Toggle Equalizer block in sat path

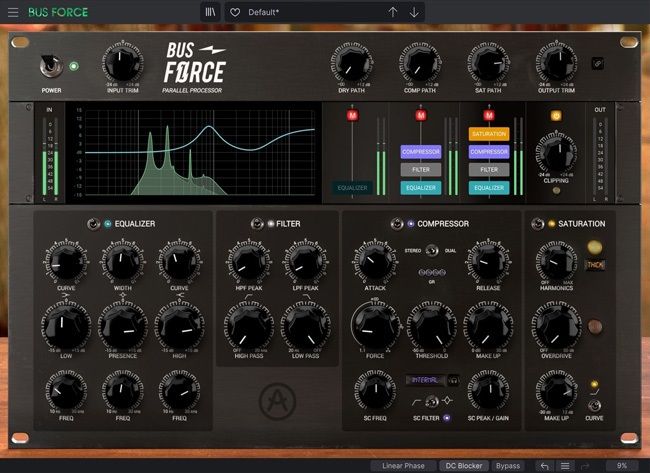click(x=489, y=188)
